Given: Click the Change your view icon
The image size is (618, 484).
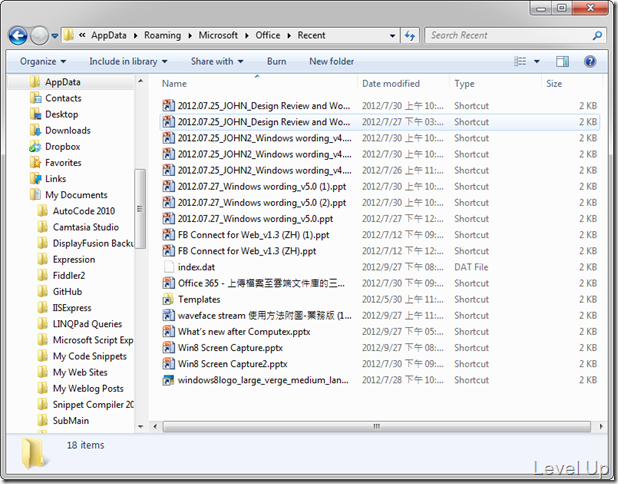Looking at the screenshot, I should 520,61.
